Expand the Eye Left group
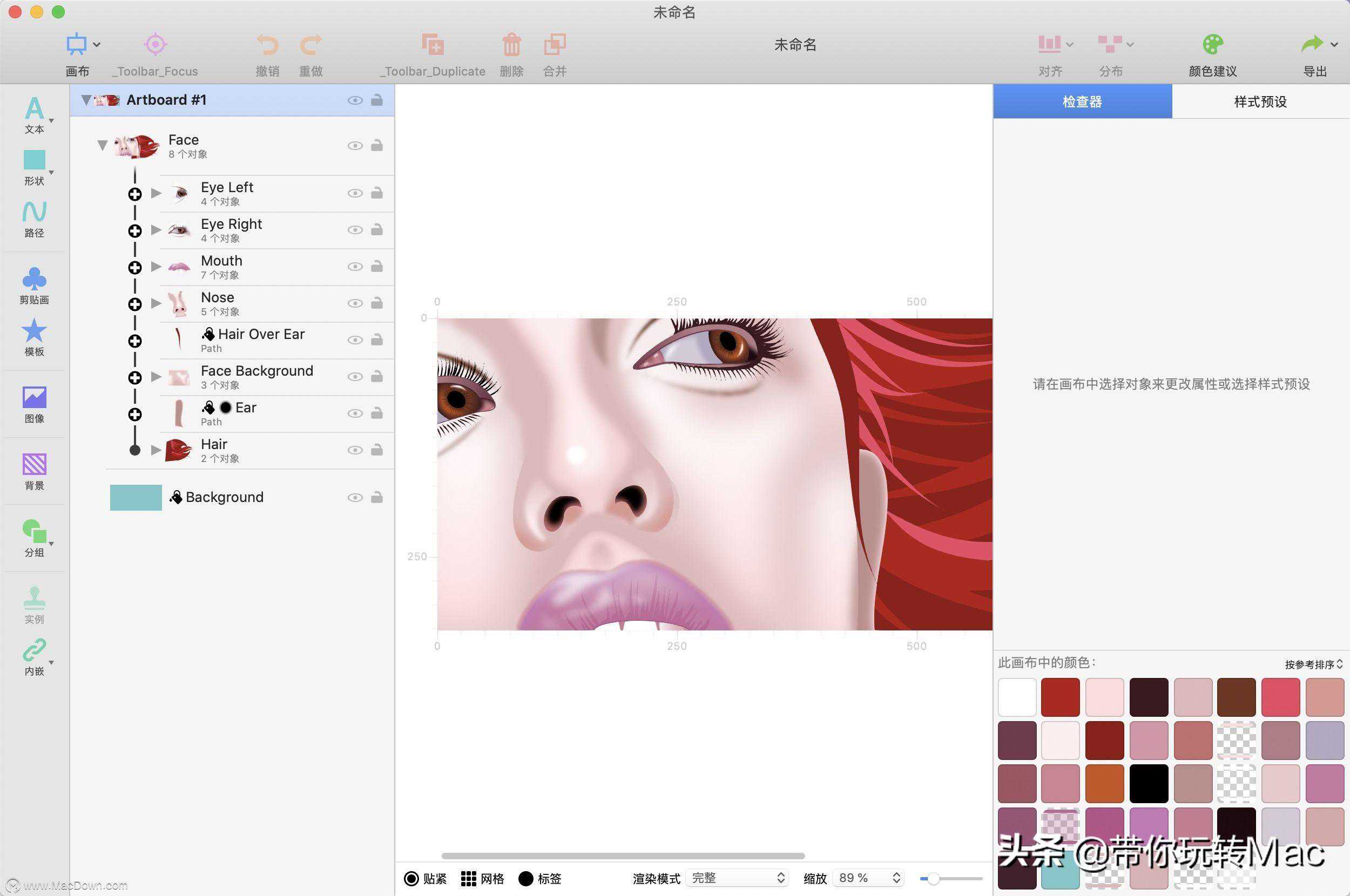 coord(156,193)
